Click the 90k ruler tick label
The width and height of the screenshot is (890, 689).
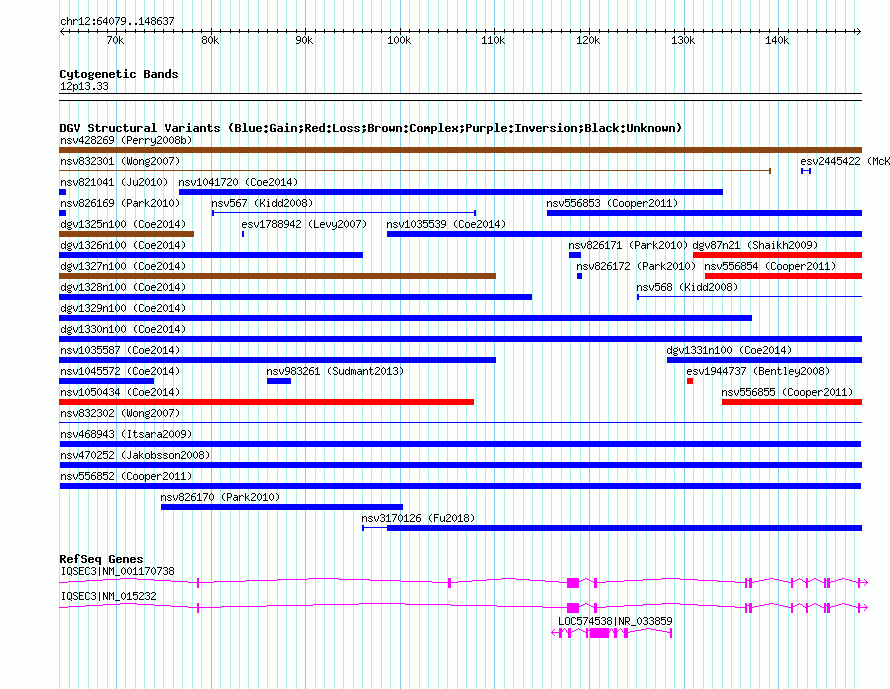(x=304, y=40)
